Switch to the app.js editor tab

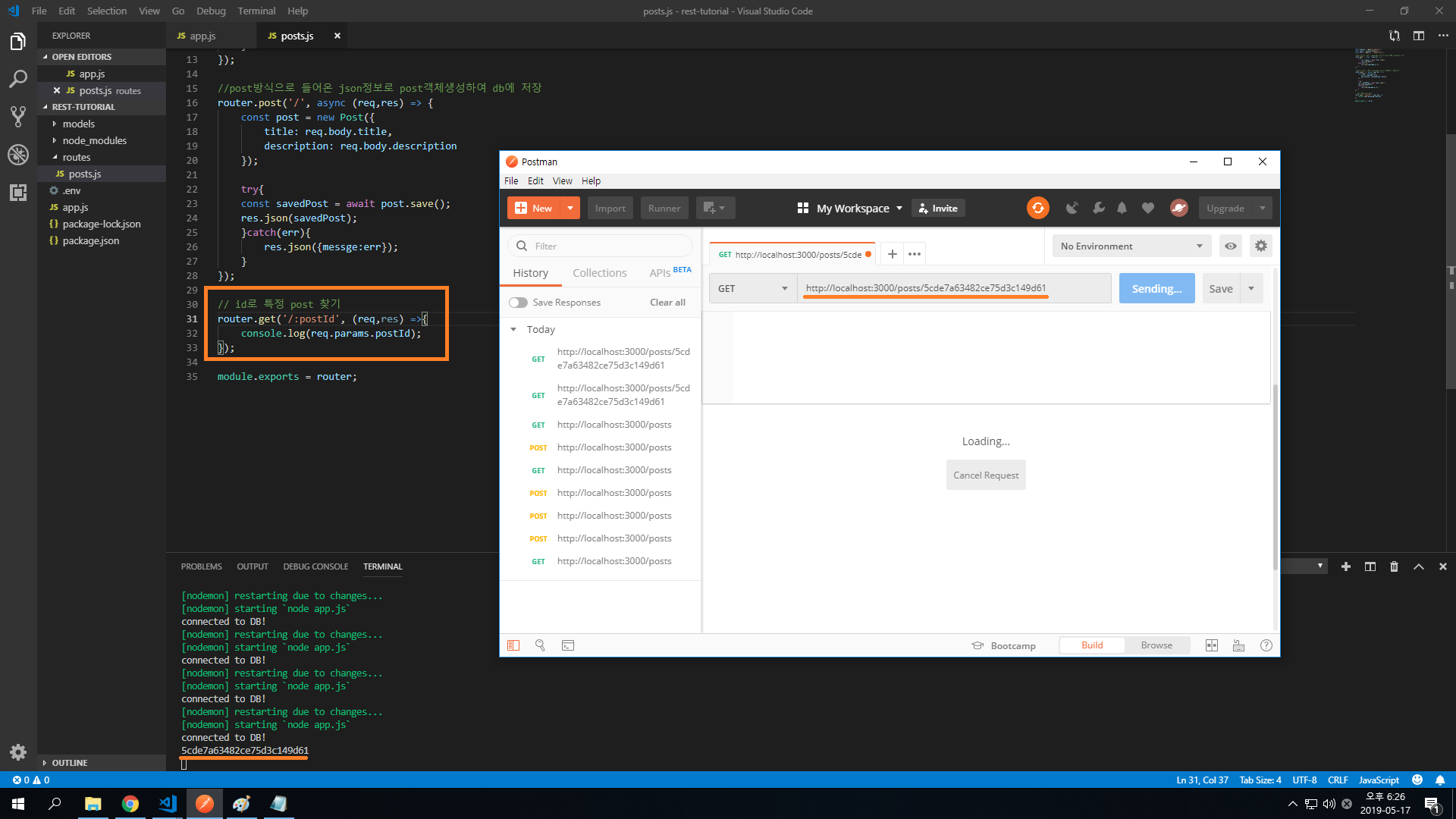point(201,36)
